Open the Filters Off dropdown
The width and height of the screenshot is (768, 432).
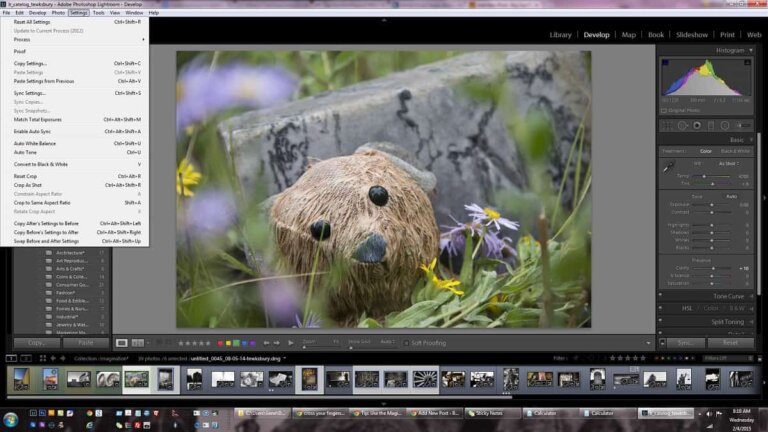point(728,359)
